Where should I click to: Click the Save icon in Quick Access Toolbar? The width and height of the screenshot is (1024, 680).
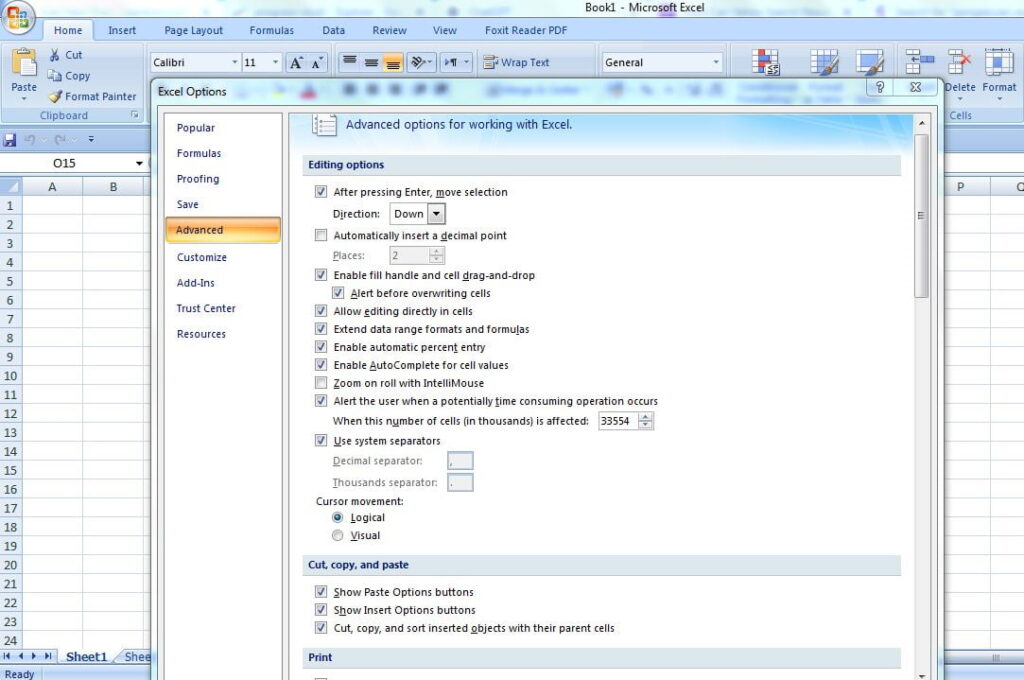pos(10,139)
